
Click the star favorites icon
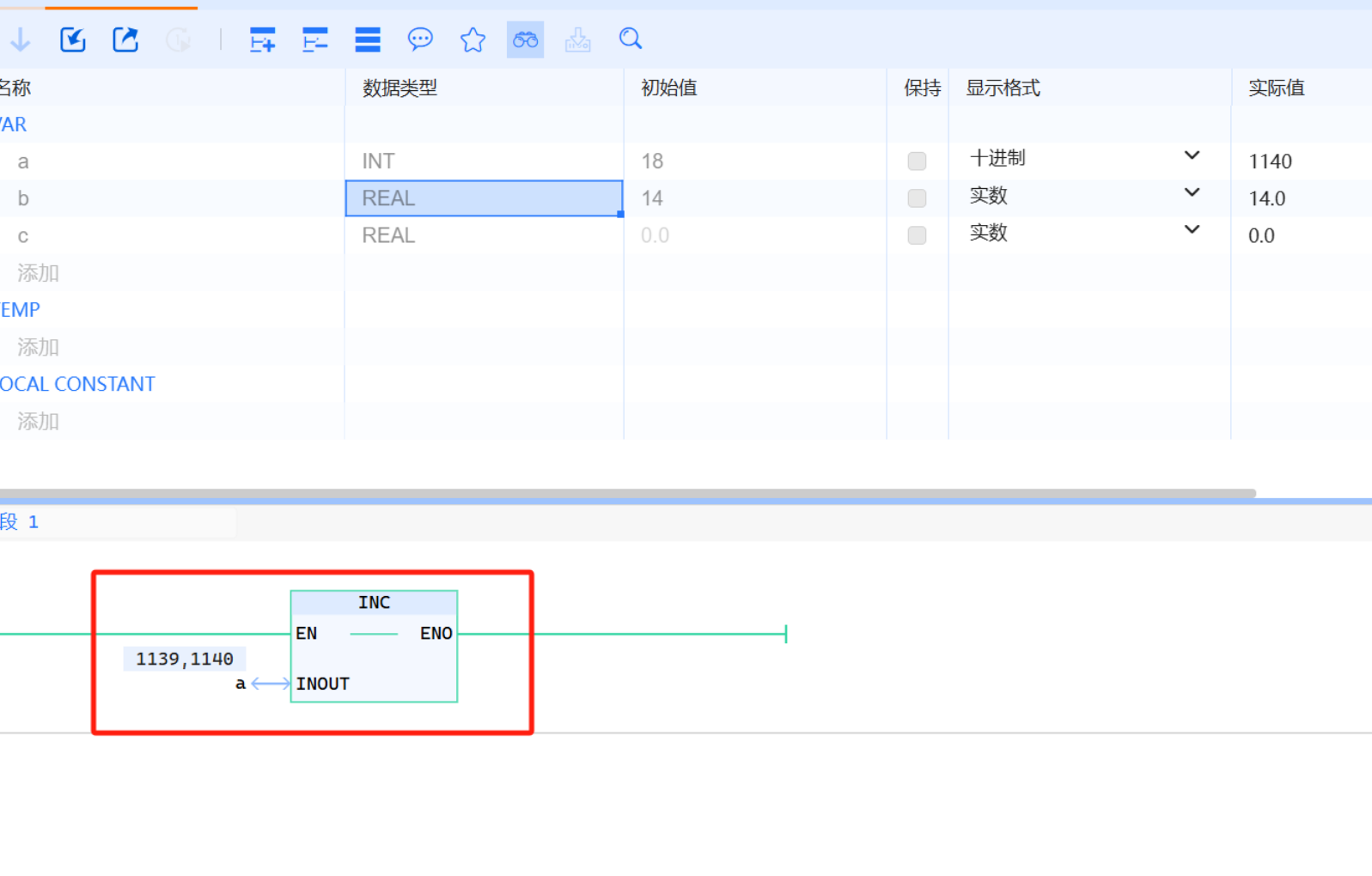coord(473,40)
